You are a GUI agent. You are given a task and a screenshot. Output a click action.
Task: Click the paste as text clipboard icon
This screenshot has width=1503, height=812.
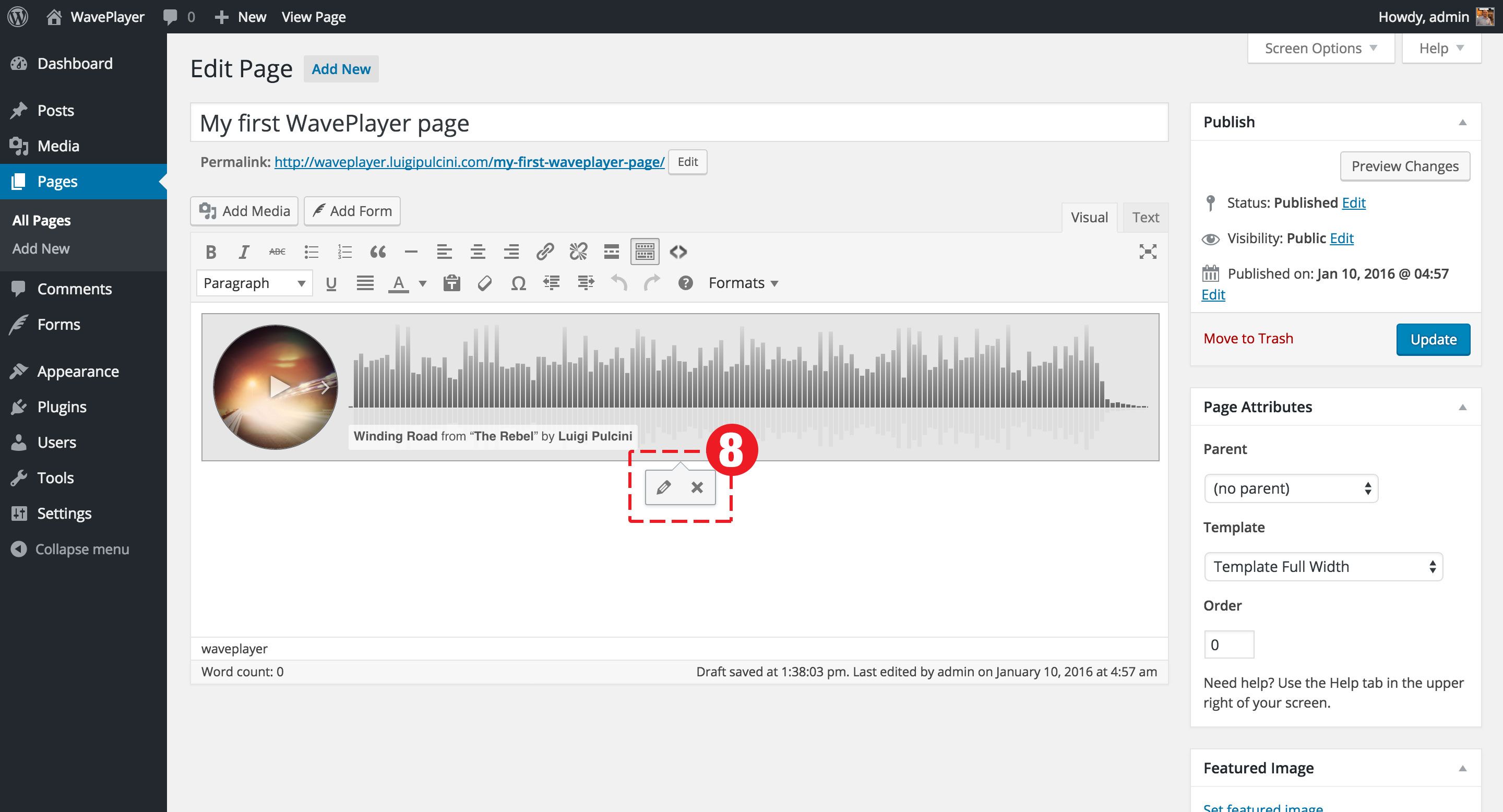[451, 283]
